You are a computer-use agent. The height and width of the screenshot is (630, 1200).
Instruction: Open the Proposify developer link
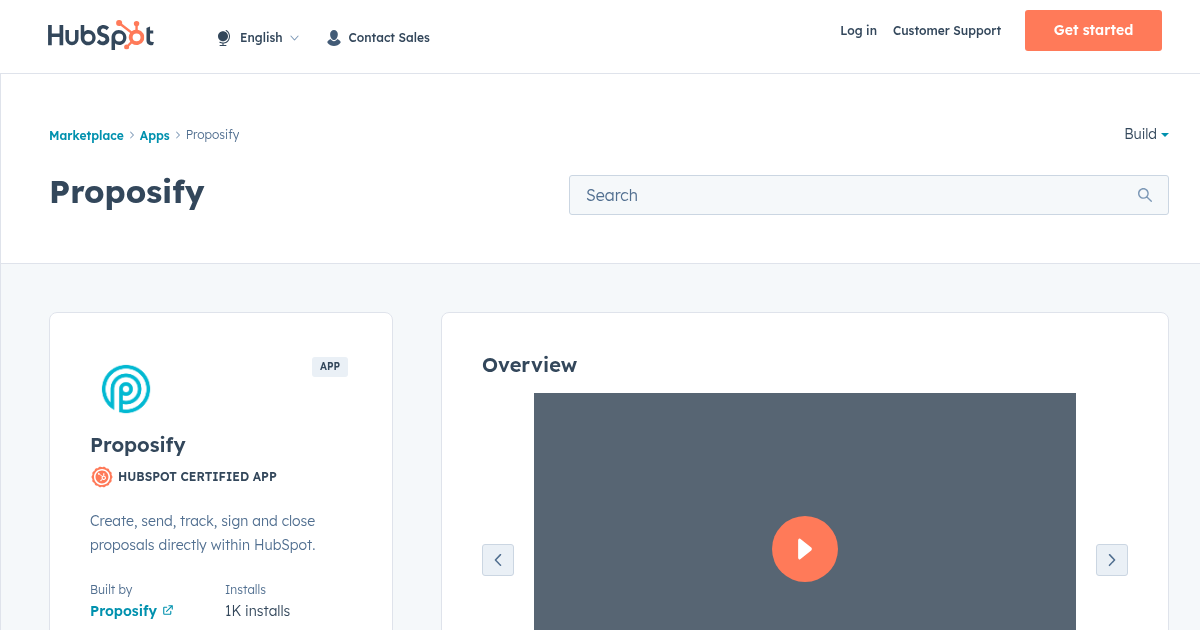[124, 610]
